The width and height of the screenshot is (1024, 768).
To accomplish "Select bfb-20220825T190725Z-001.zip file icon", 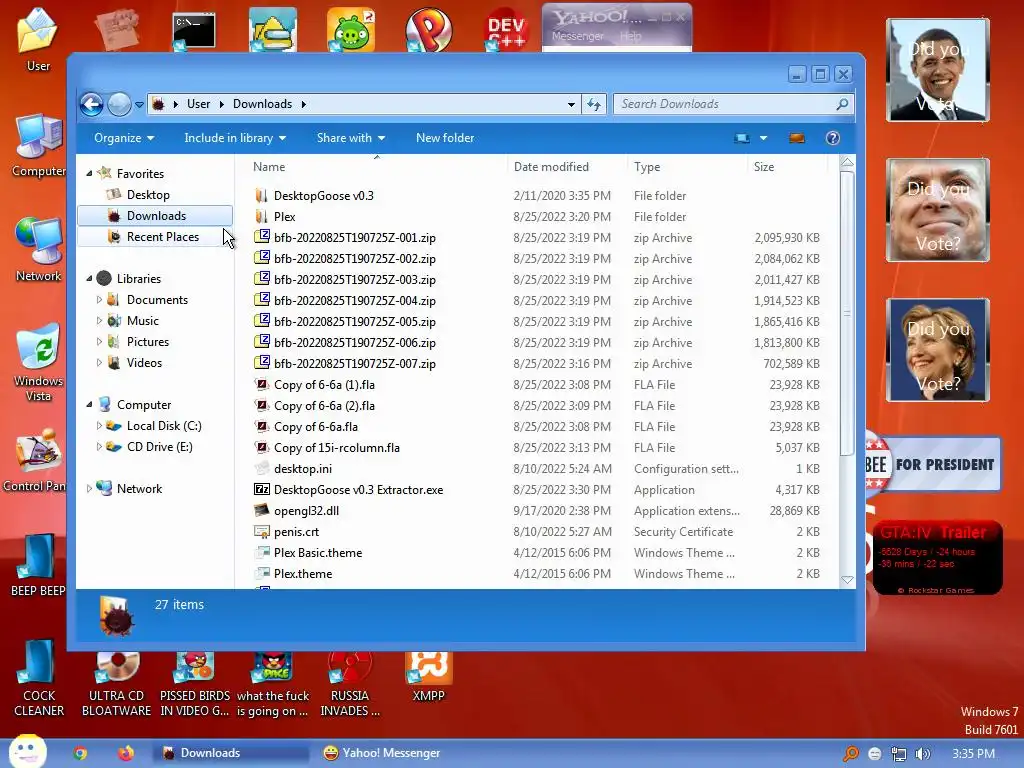I will [262, 237].
